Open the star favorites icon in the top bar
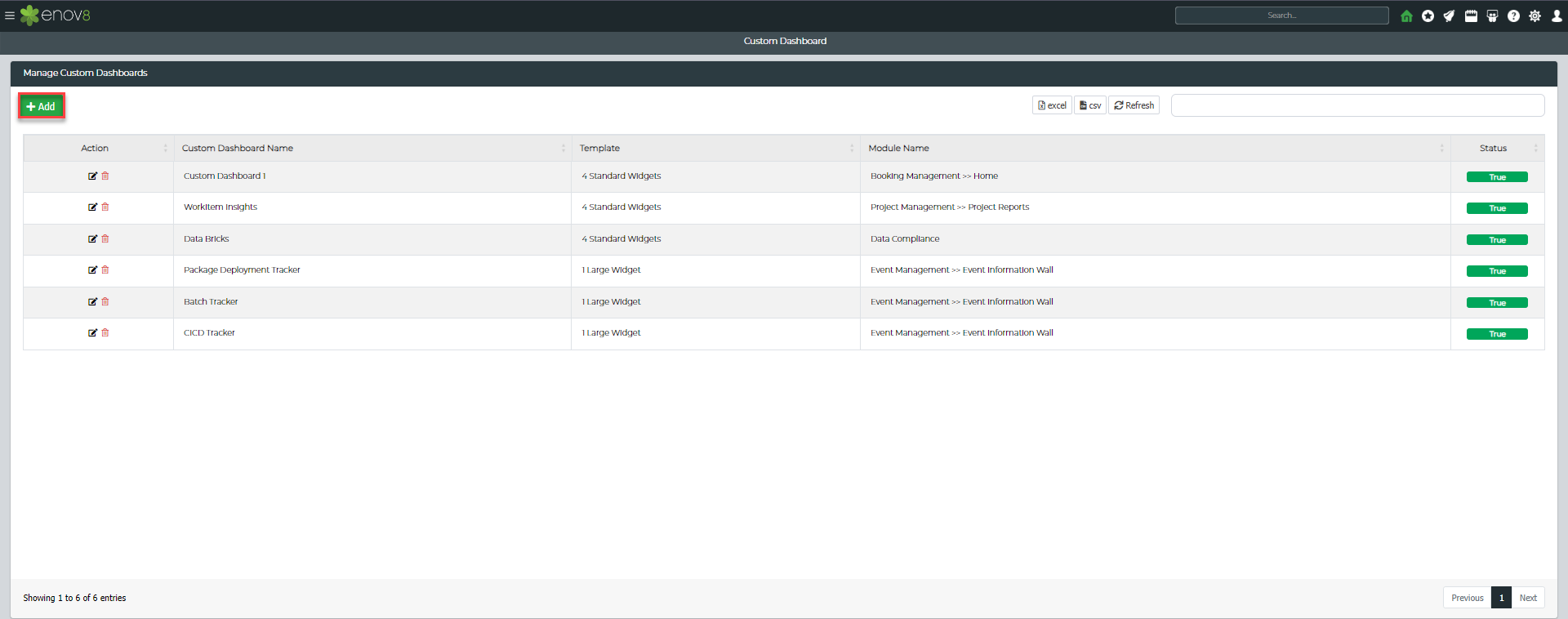The height and width of the screenshot is (619, 1568). click(1428, 16)
